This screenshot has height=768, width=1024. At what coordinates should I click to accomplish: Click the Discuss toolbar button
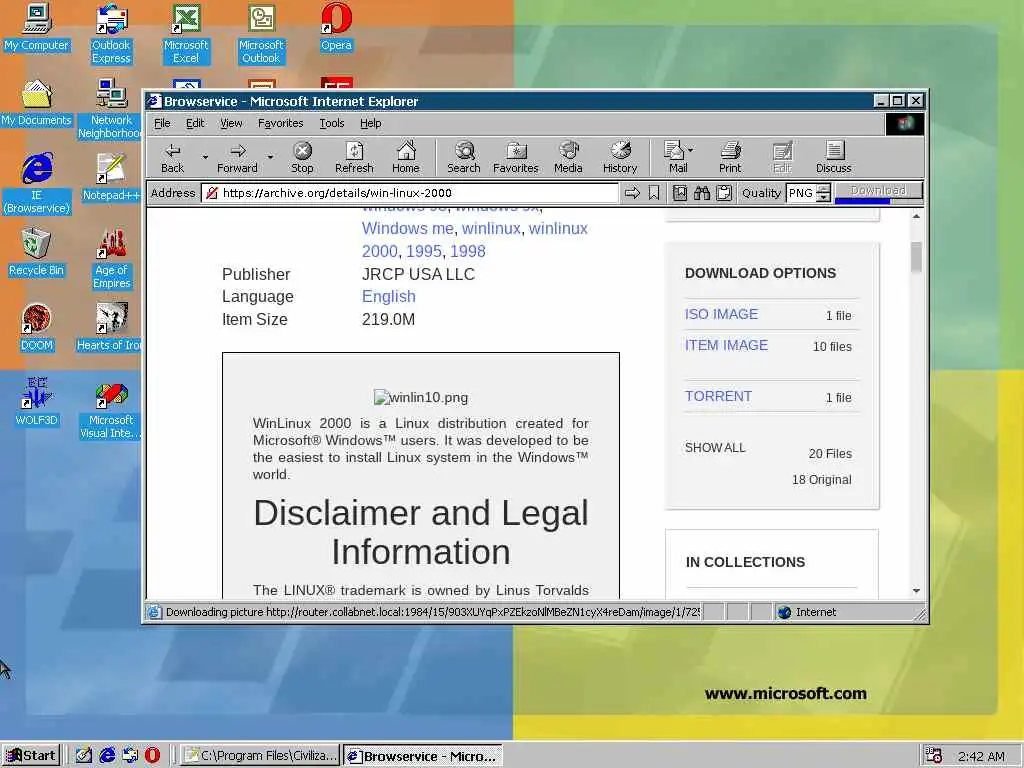pyautogui.click(x=834, y=157)
